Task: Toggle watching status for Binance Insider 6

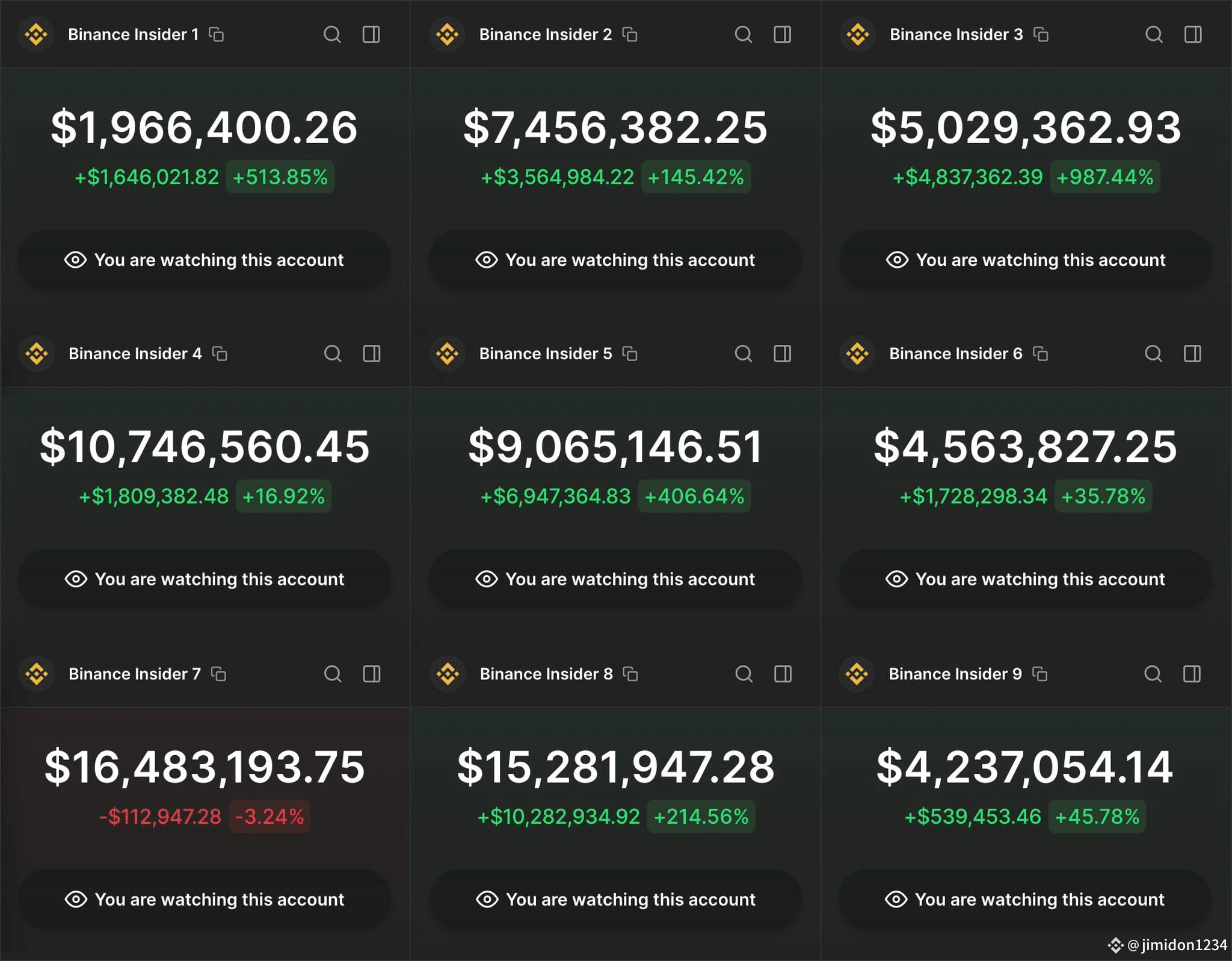Action: (1026, 579)
